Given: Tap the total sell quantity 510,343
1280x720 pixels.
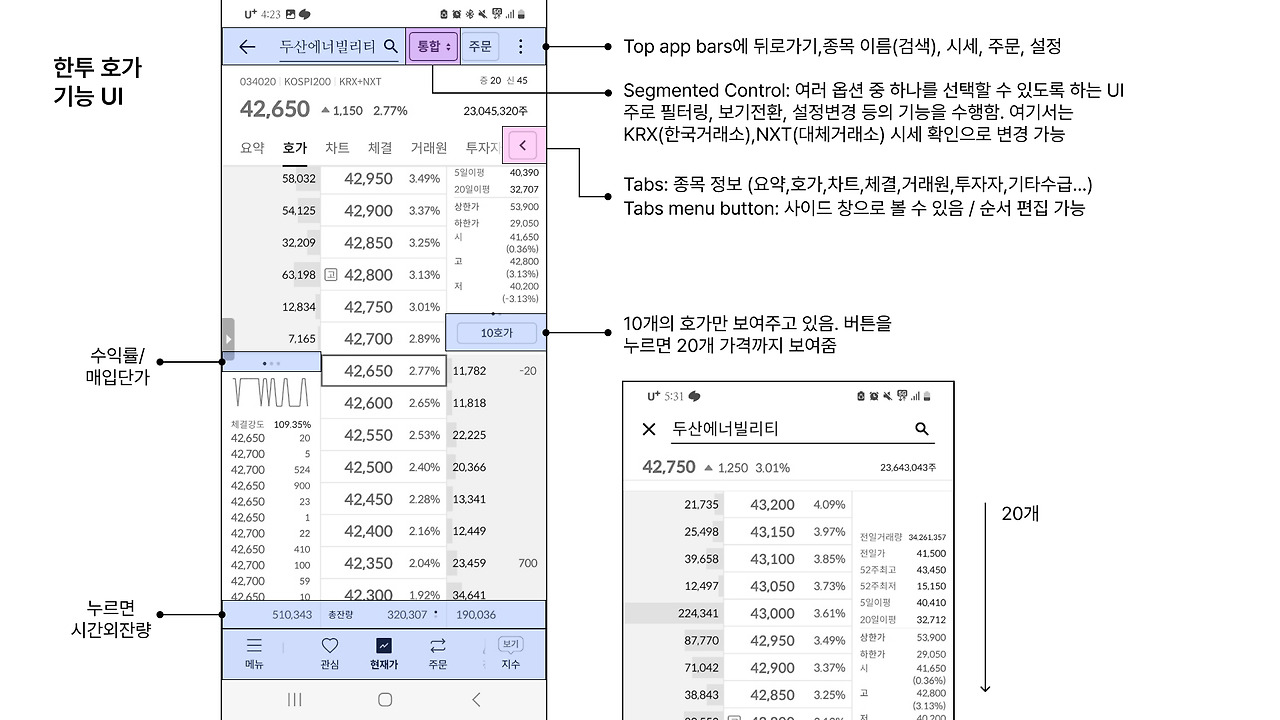Looking at the screenshot, I should coord(292,615).
